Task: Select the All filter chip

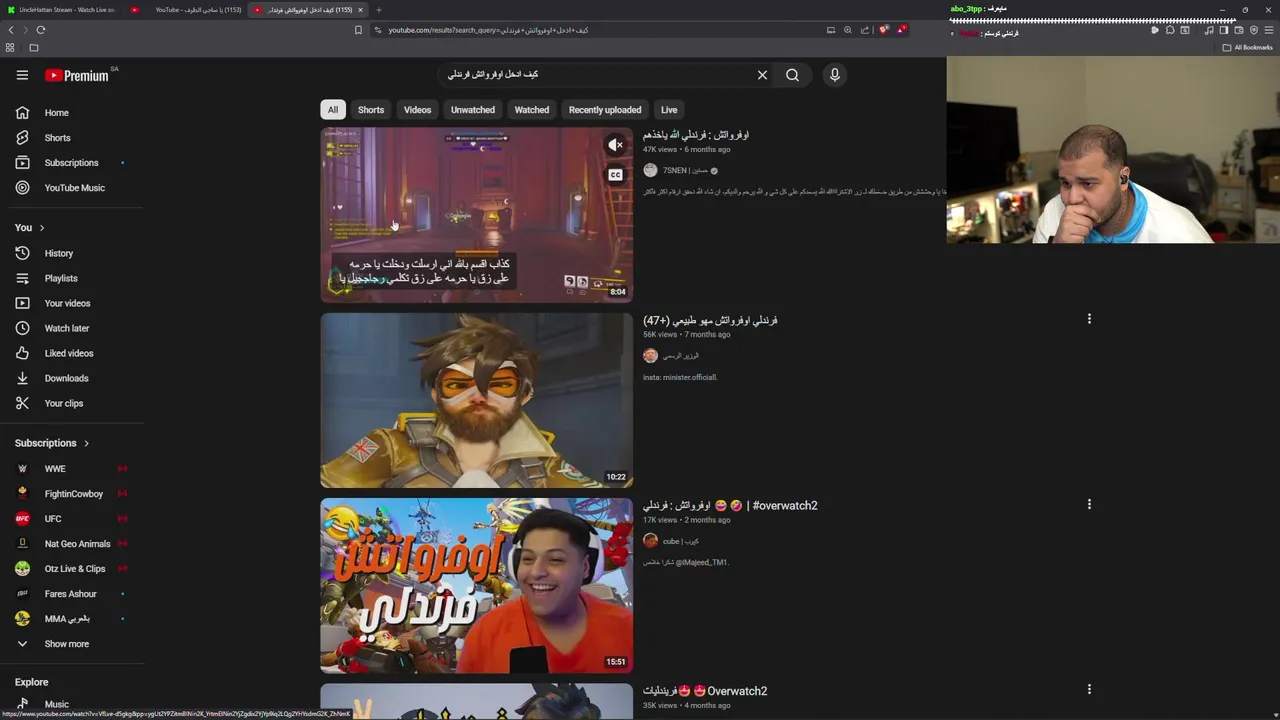Action: (x=333, y=110)
